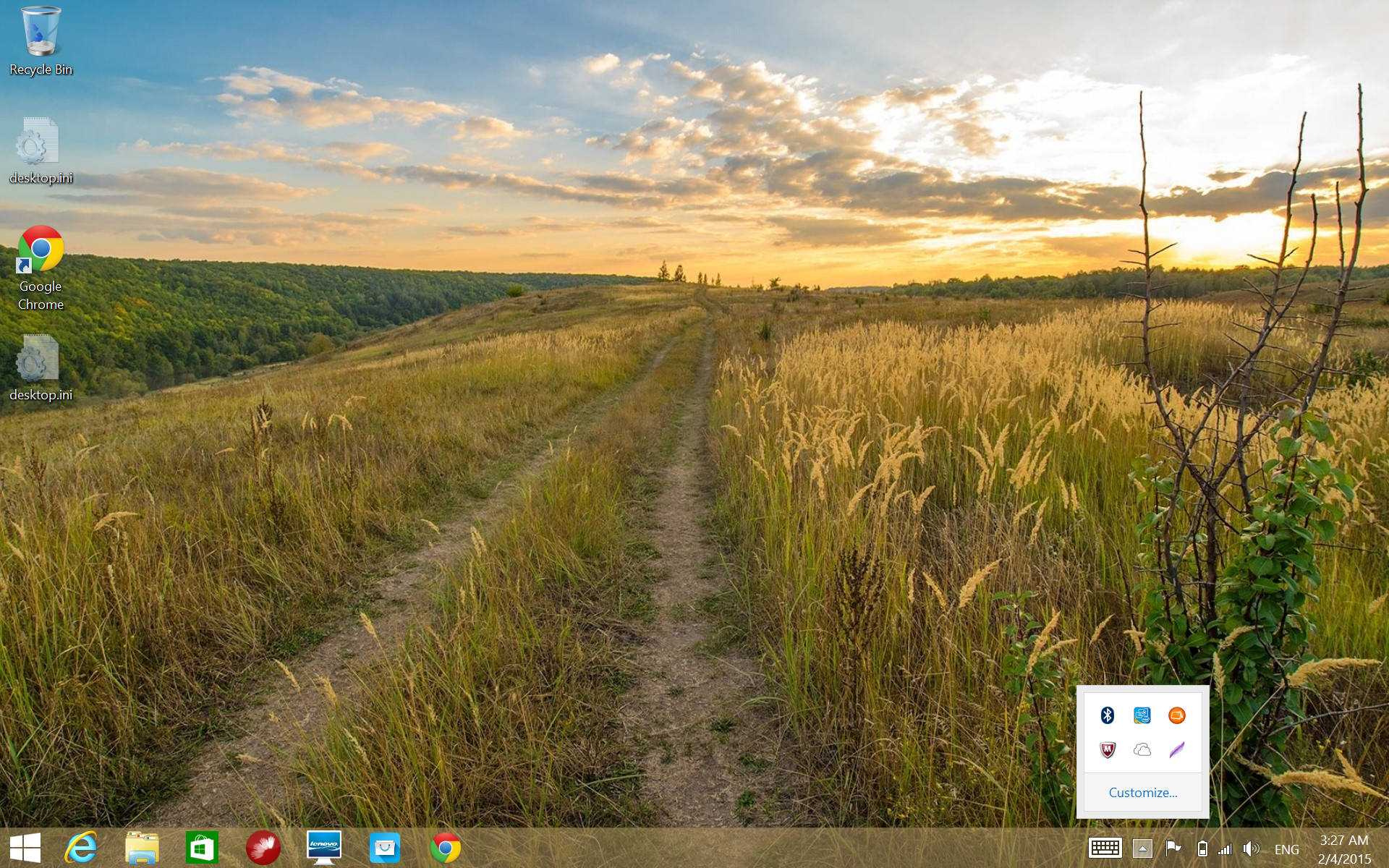Open the Intel graphics tray icon
The height and width of the screenshot is (868, 1389).
pyautogui.click(x=1142, y=715)
